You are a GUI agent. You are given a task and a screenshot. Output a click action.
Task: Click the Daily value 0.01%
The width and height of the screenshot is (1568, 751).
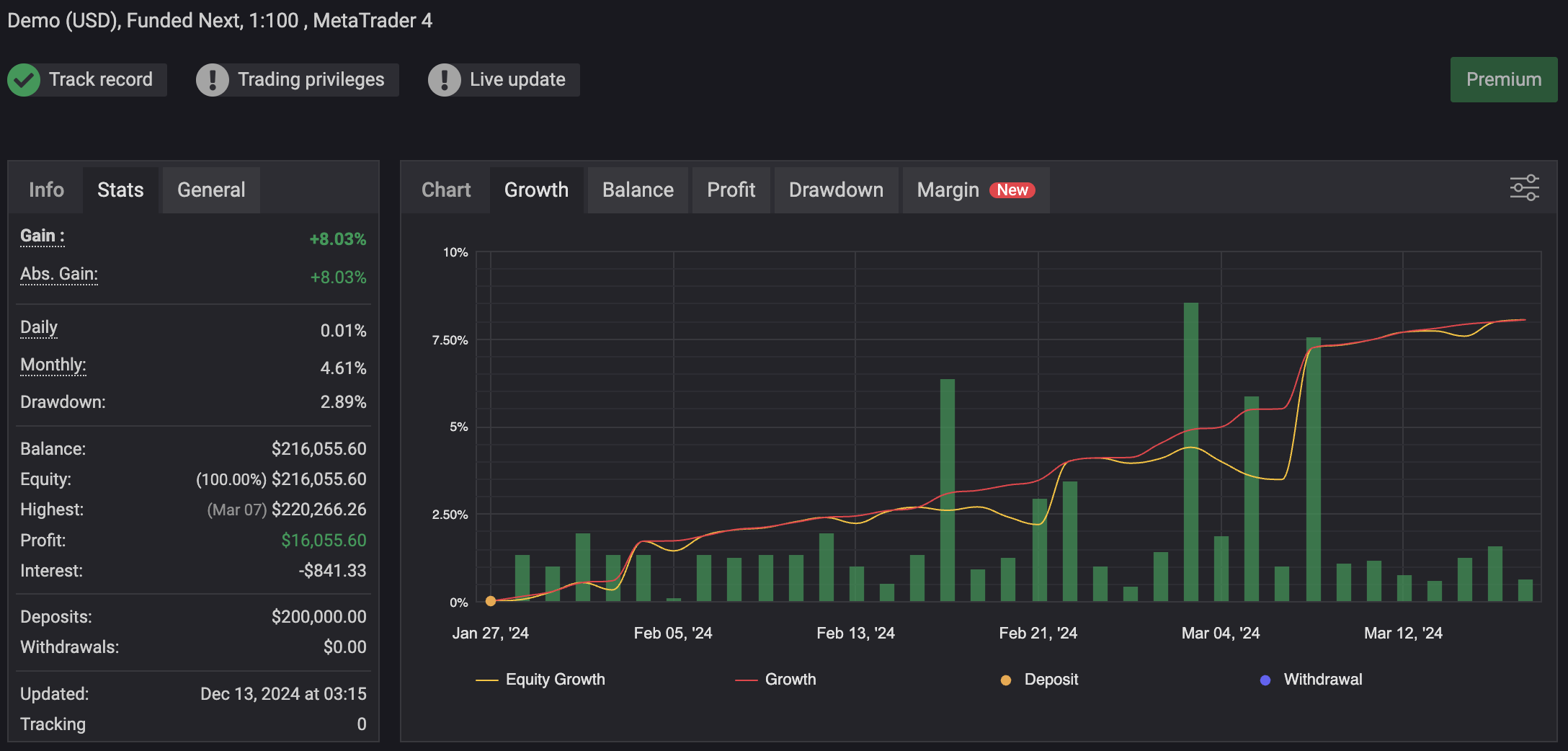pos(343,331)
